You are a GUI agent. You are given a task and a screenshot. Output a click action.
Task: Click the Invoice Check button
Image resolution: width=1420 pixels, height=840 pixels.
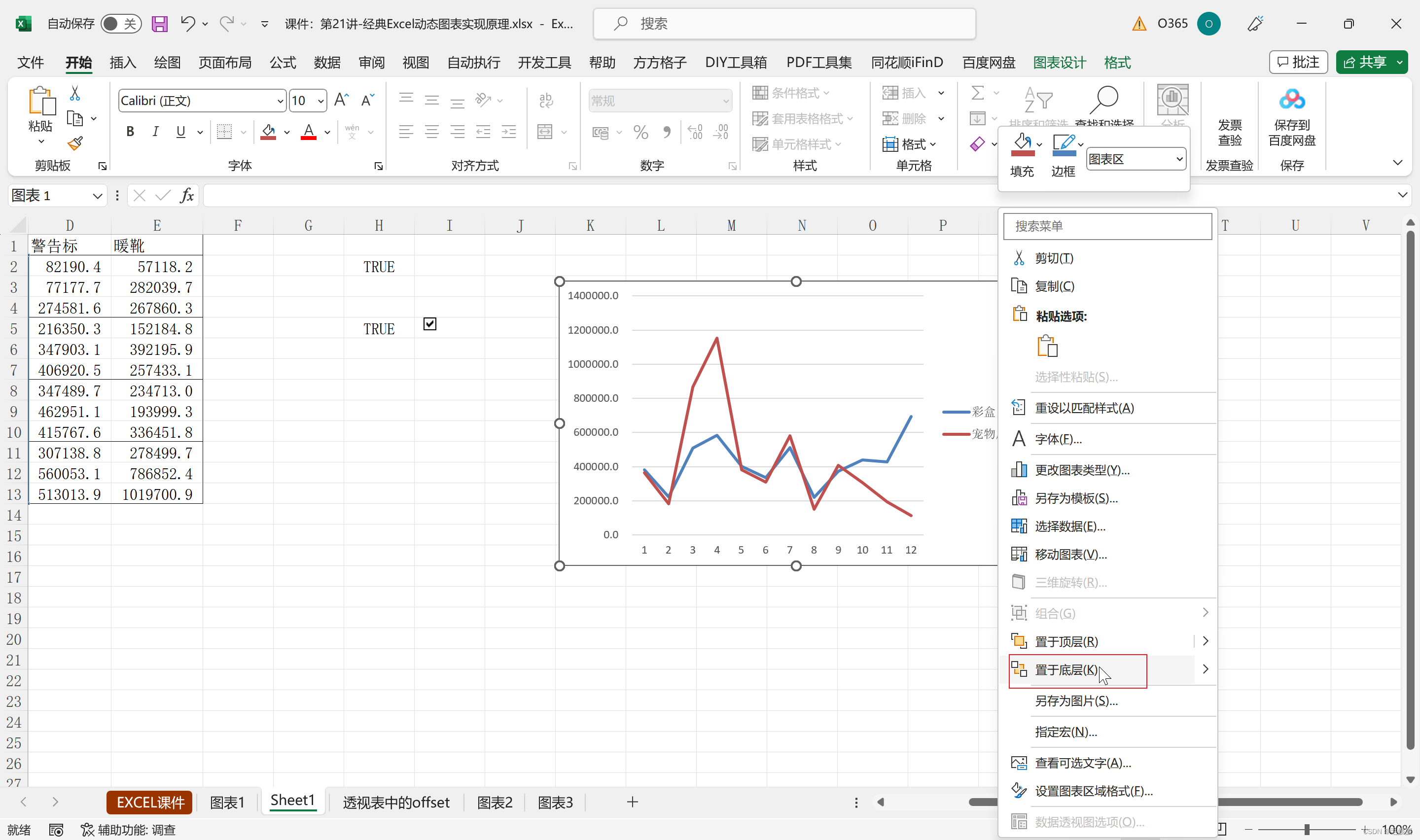[x=1229, y=132]
